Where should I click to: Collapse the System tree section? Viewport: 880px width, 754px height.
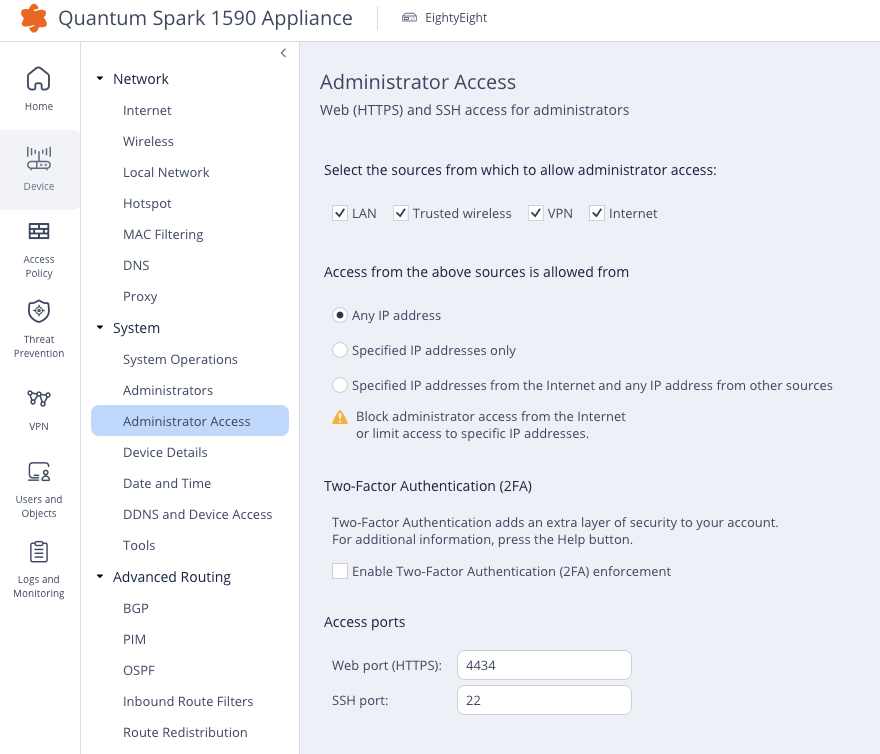[x=100, y=327]
